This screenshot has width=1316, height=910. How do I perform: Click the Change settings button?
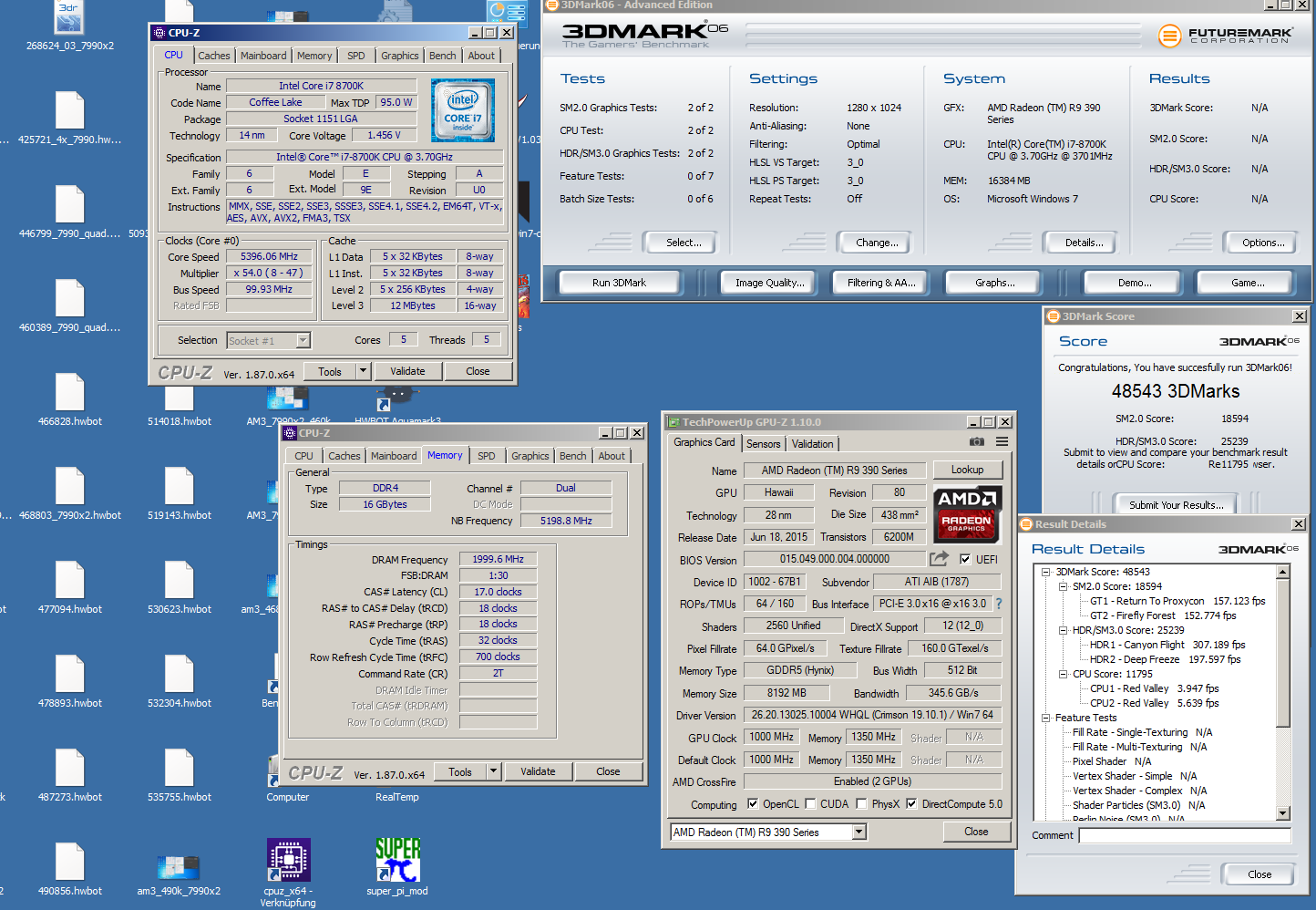877,243
